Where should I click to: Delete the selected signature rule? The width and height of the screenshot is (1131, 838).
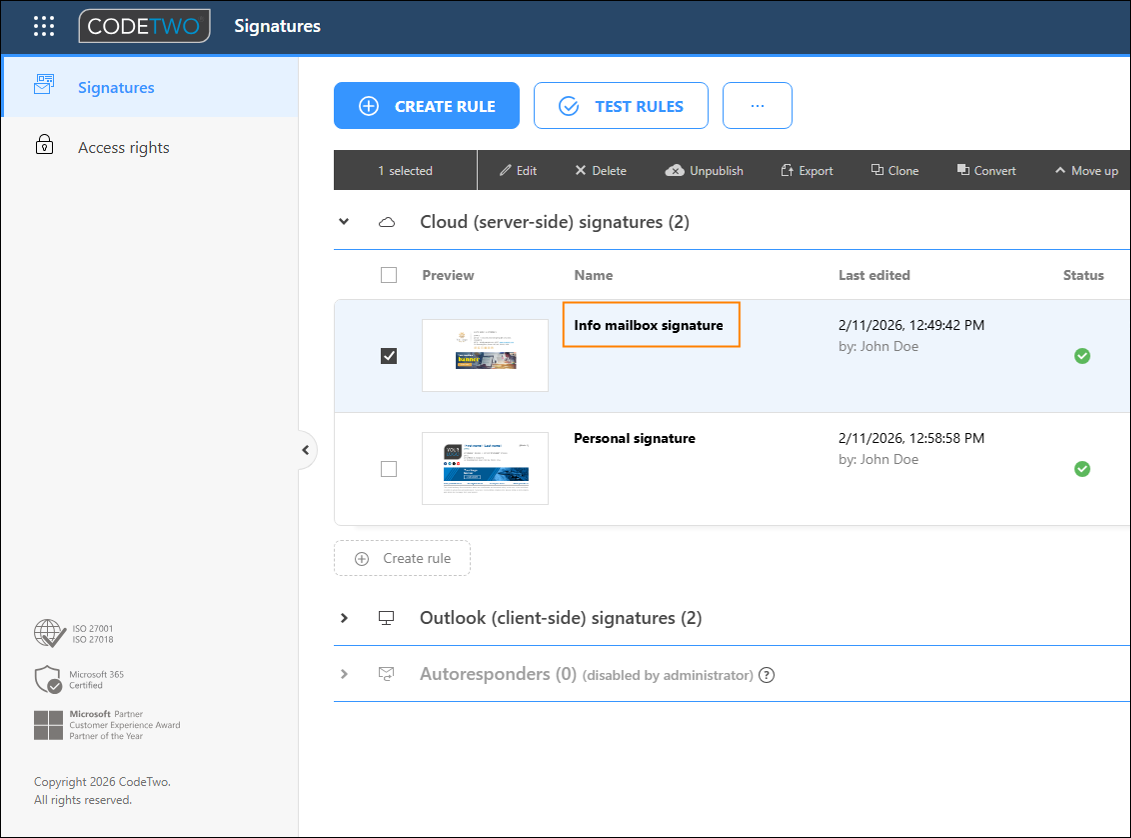tap(600, 171)
